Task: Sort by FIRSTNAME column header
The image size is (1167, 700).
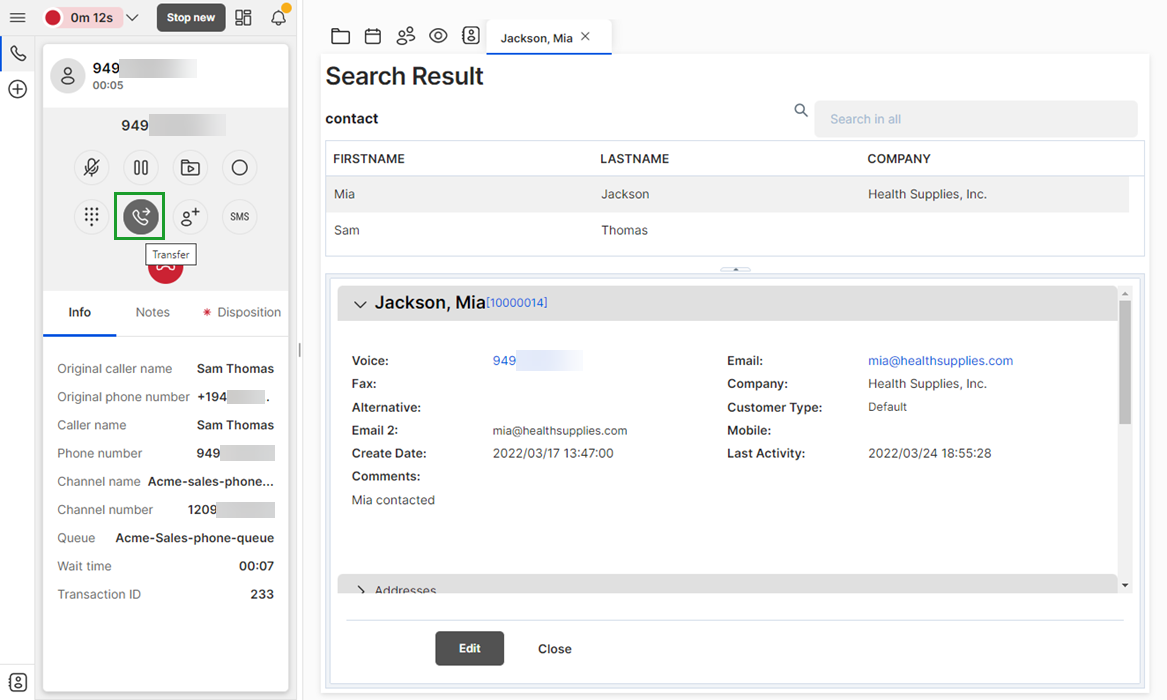Action: (x=368, y=158)
